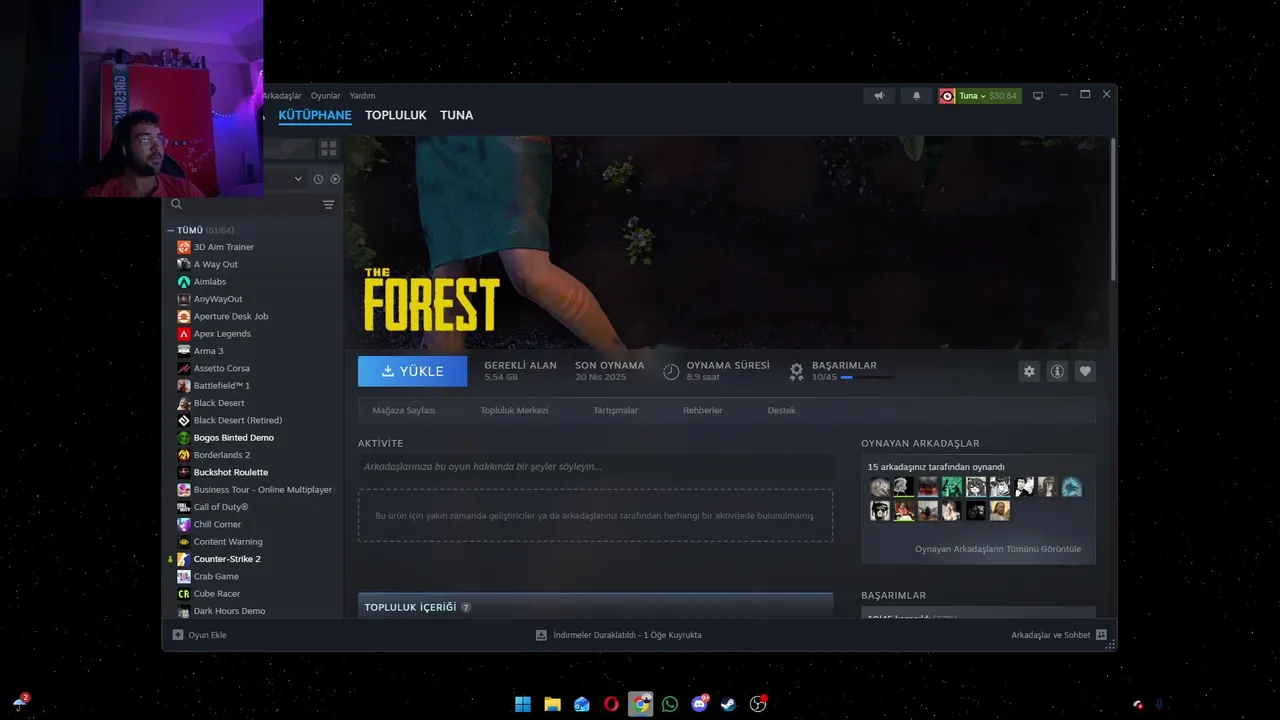Click the downloads status icon at bottom
This screenshot has width=1280, height=720.
(541, 635)
